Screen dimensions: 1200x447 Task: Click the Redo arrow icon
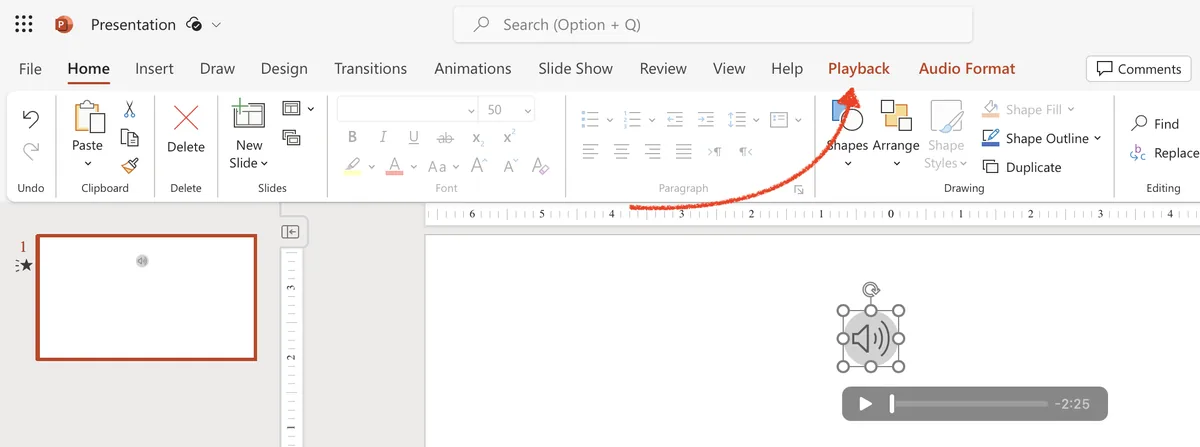click(31, 151)
